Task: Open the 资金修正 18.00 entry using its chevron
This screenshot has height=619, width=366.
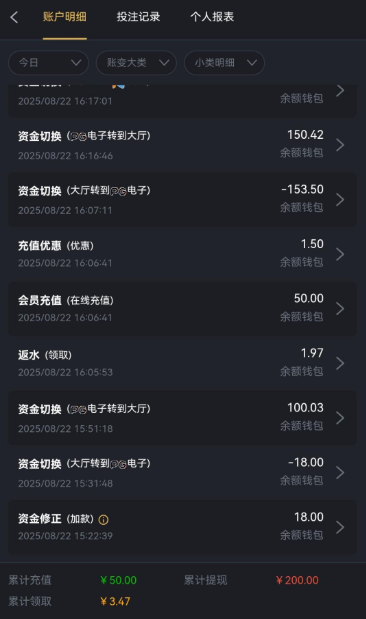Action: [x=340, y=527]
